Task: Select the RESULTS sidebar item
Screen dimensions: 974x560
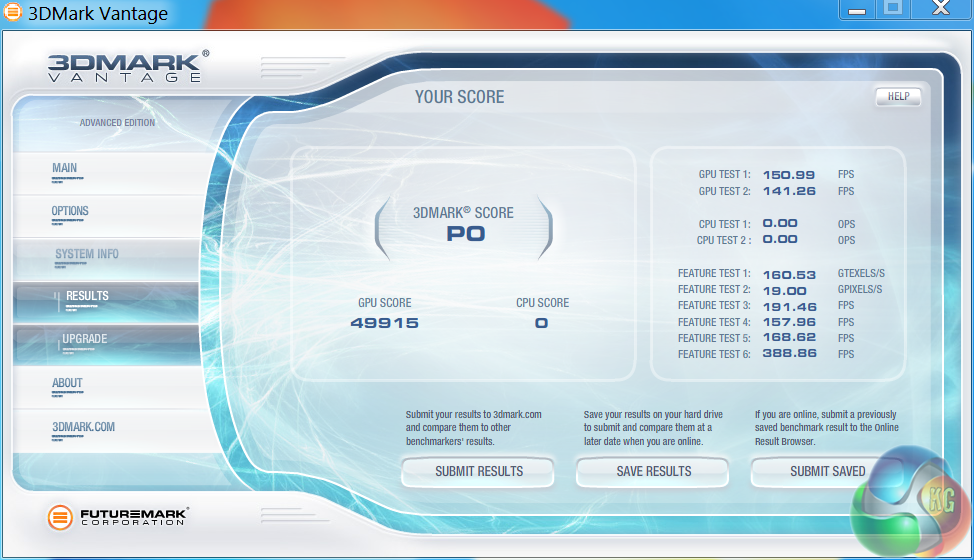Action: pos(107,302)
